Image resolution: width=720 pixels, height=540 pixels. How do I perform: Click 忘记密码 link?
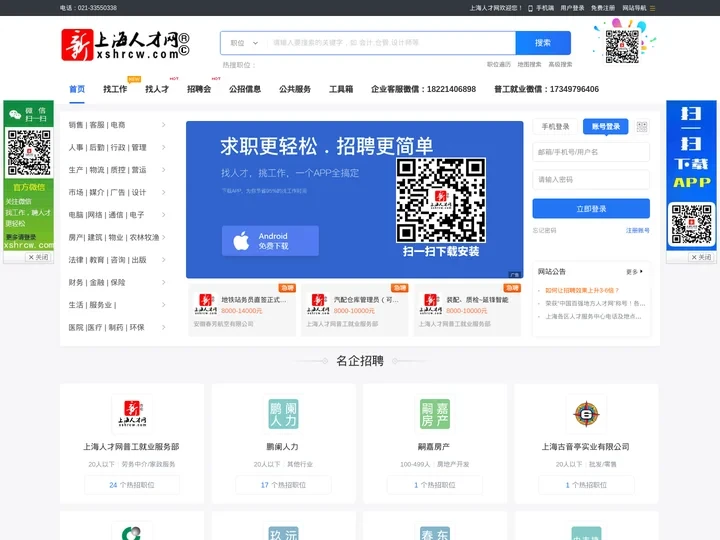(544, 231)
